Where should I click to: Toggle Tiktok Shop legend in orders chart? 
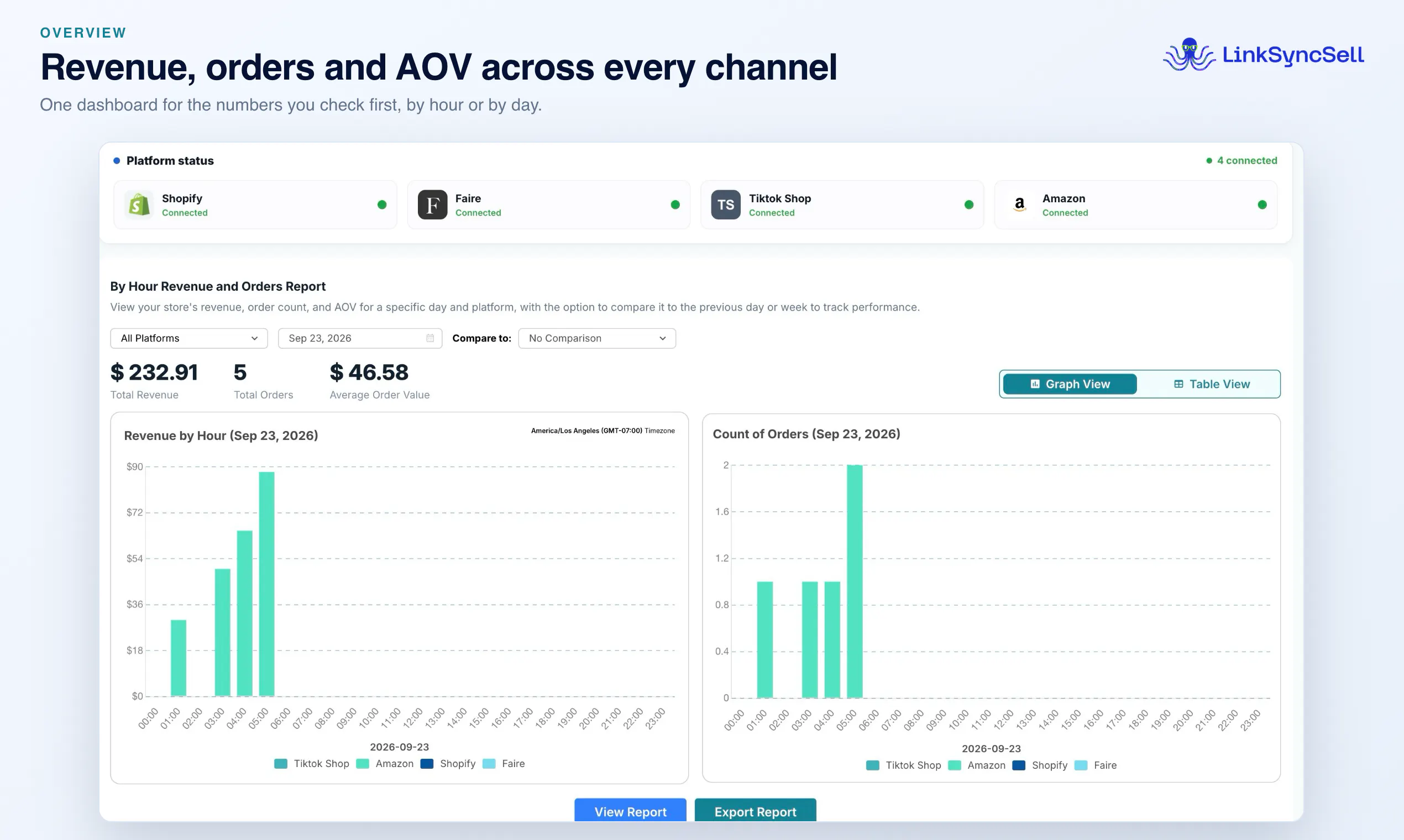coord(904,765)
